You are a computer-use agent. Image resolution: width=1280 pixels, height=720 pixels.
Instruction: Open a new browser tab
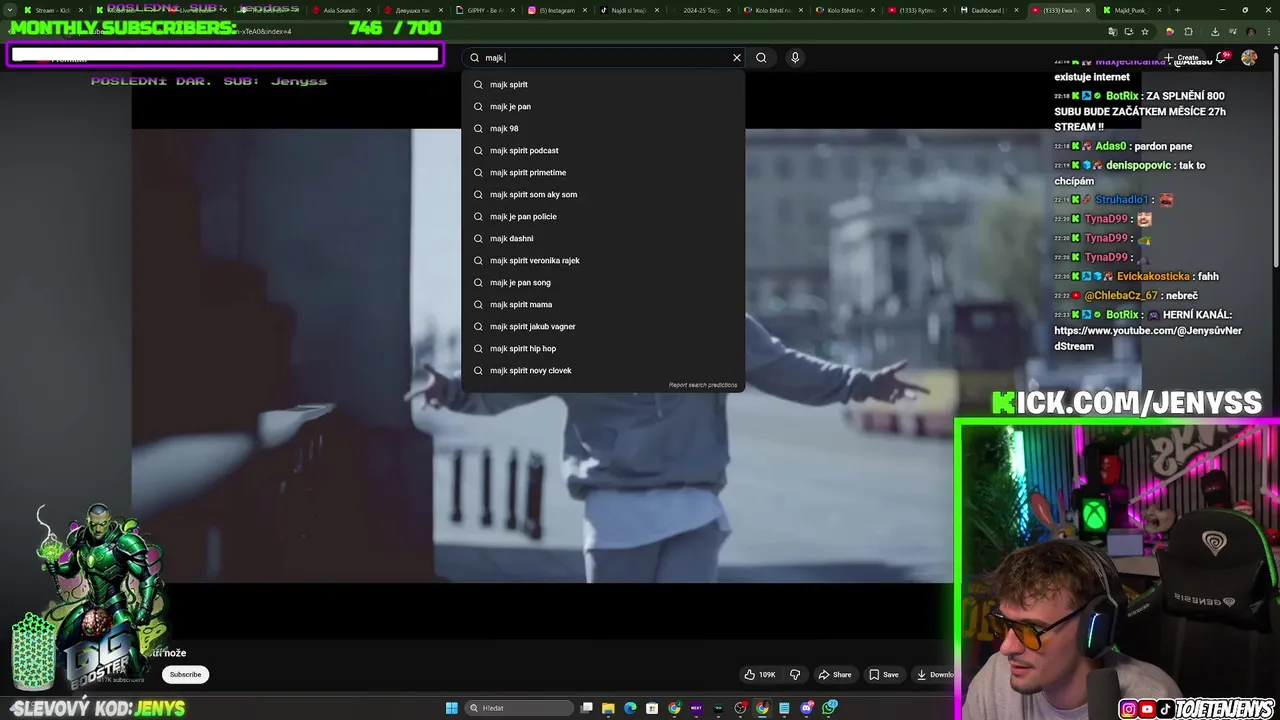(x=1177, y=10)
